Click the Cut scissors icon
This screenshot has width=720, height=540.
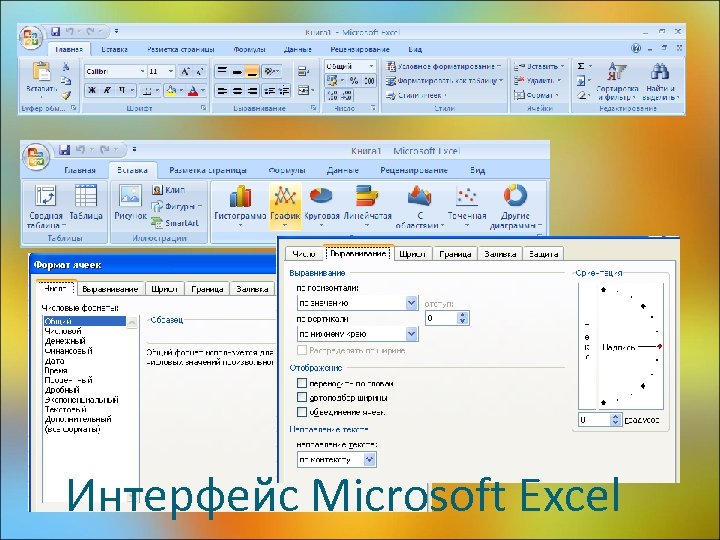(x=66, y=67)
